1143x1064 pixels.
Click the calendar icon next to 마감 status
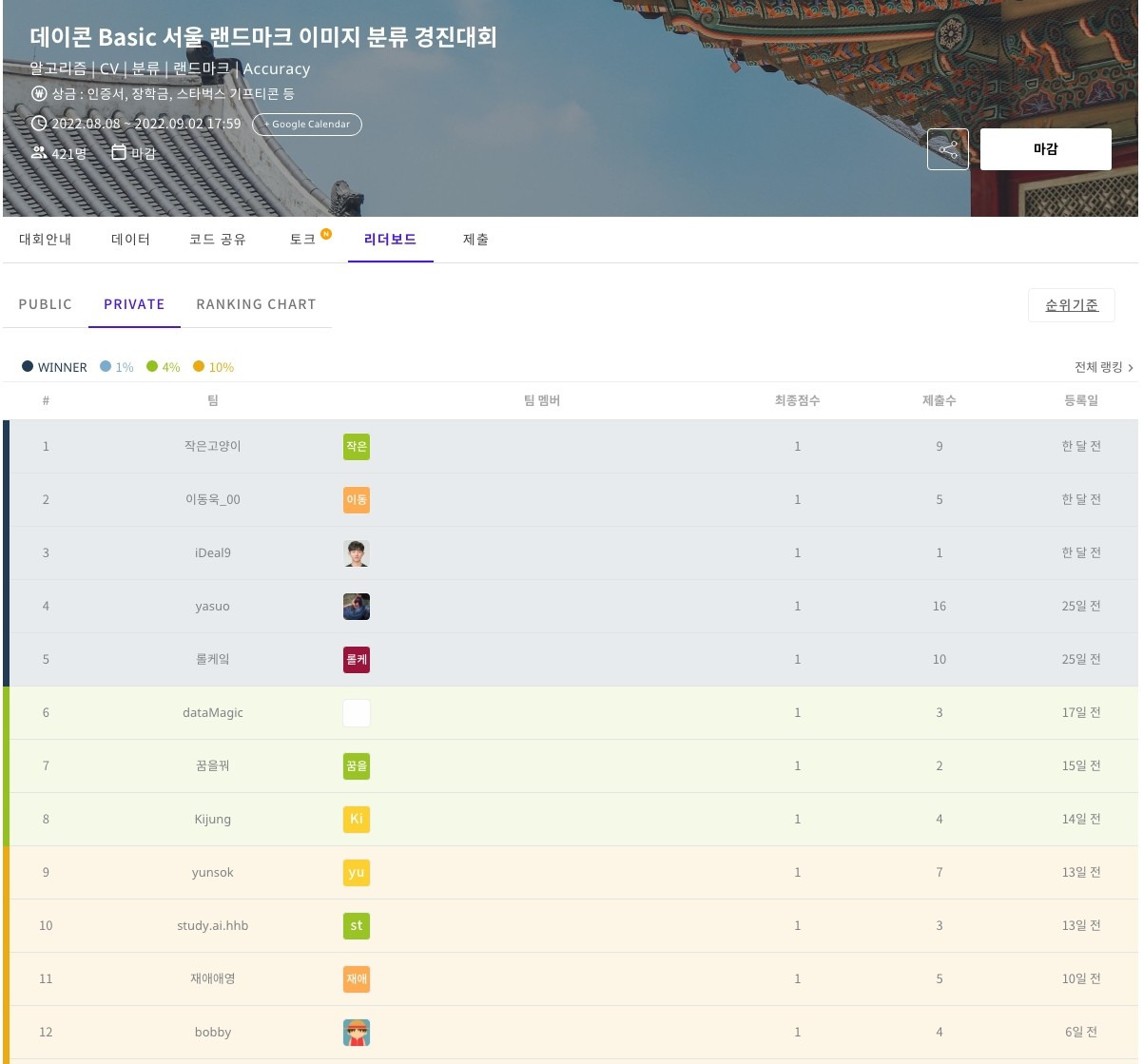(118, 151)
